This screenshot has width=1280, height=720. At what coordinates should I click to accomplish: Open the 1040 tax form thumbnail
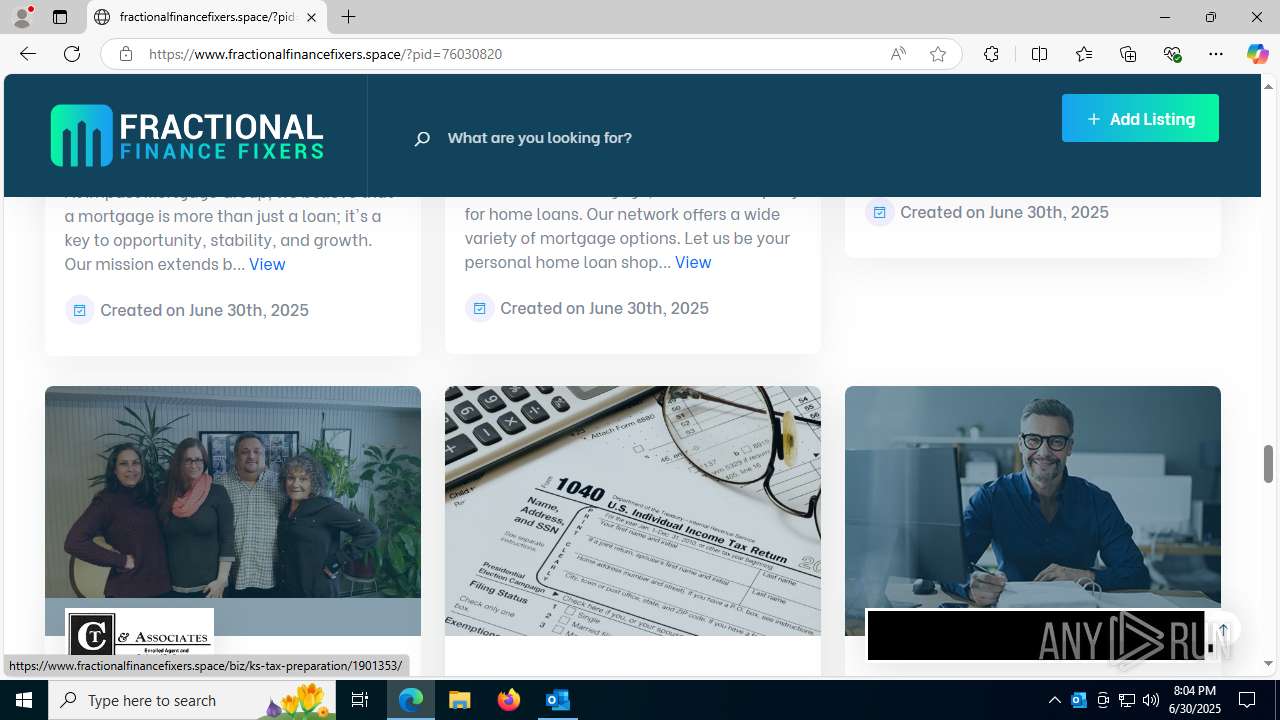tap(633, 510)
